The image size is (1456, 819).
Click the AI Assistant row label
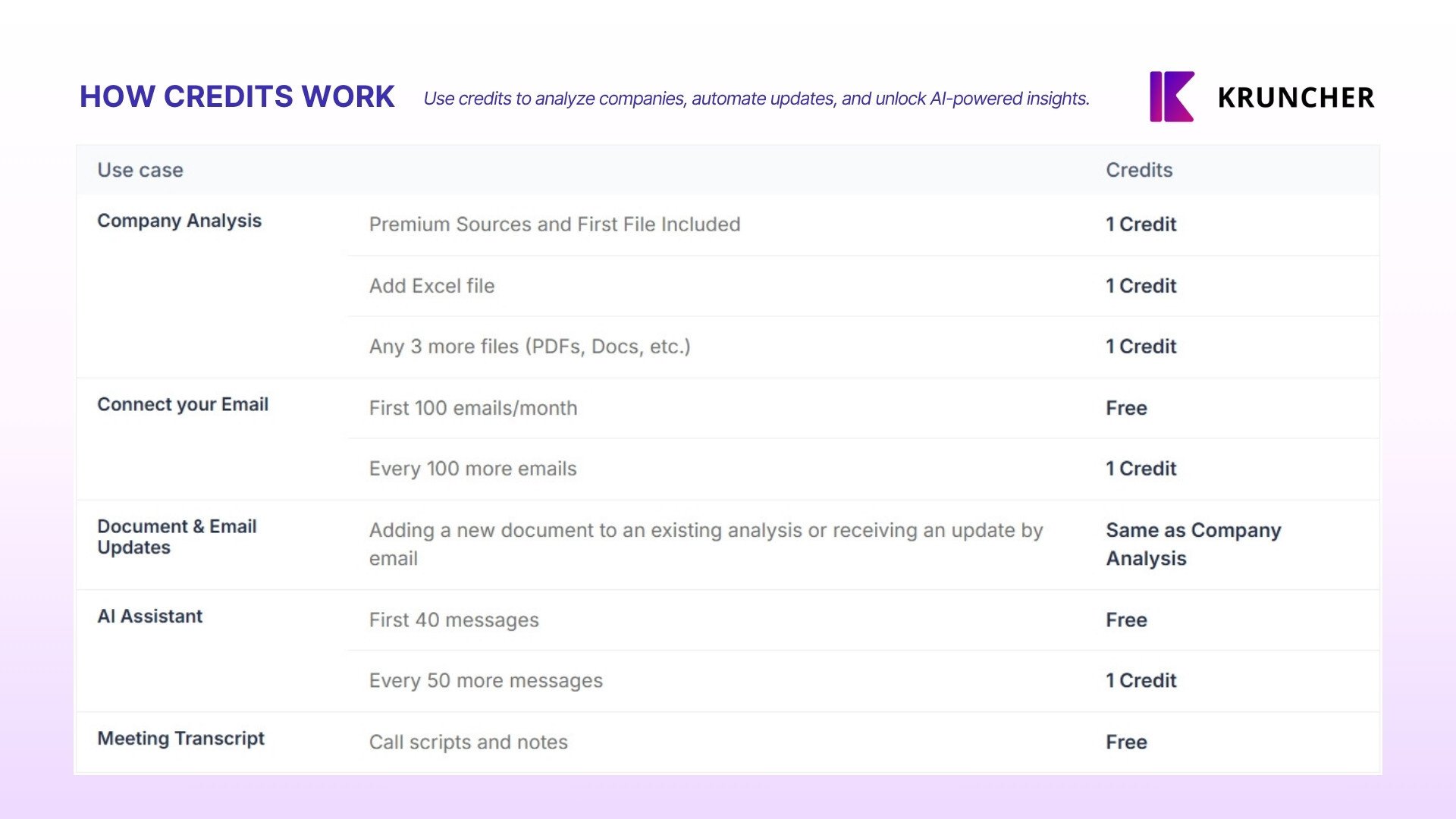click(x=149, y=616)
